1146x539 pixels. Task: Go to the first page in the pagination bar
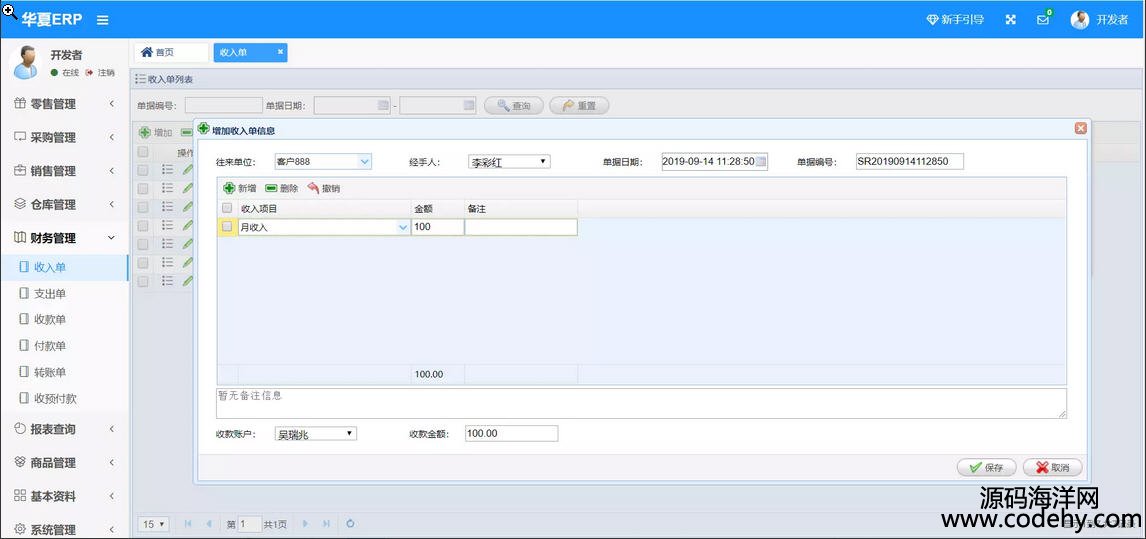188,524
